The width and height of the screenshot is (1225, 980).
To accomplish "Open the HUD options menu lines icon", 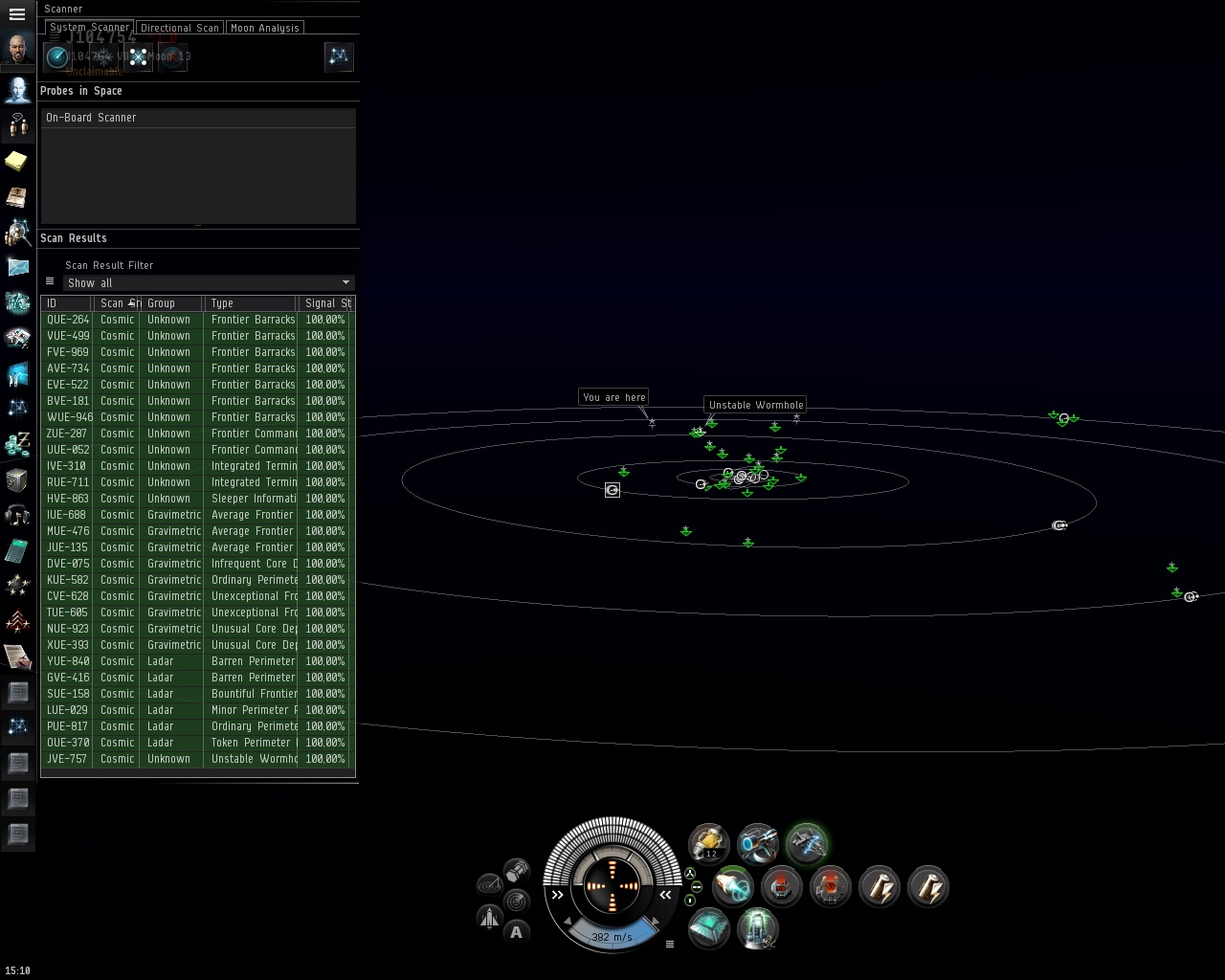I will click(670, 944).
